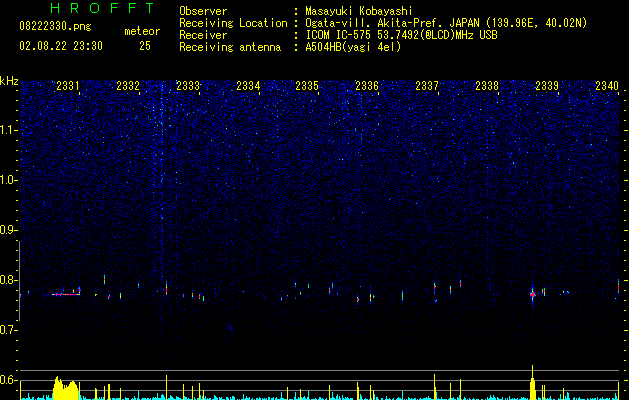Click the long pink horizontal echo near 2331
The width and height of the screenshot is (629, 400).
coord(65,294)
